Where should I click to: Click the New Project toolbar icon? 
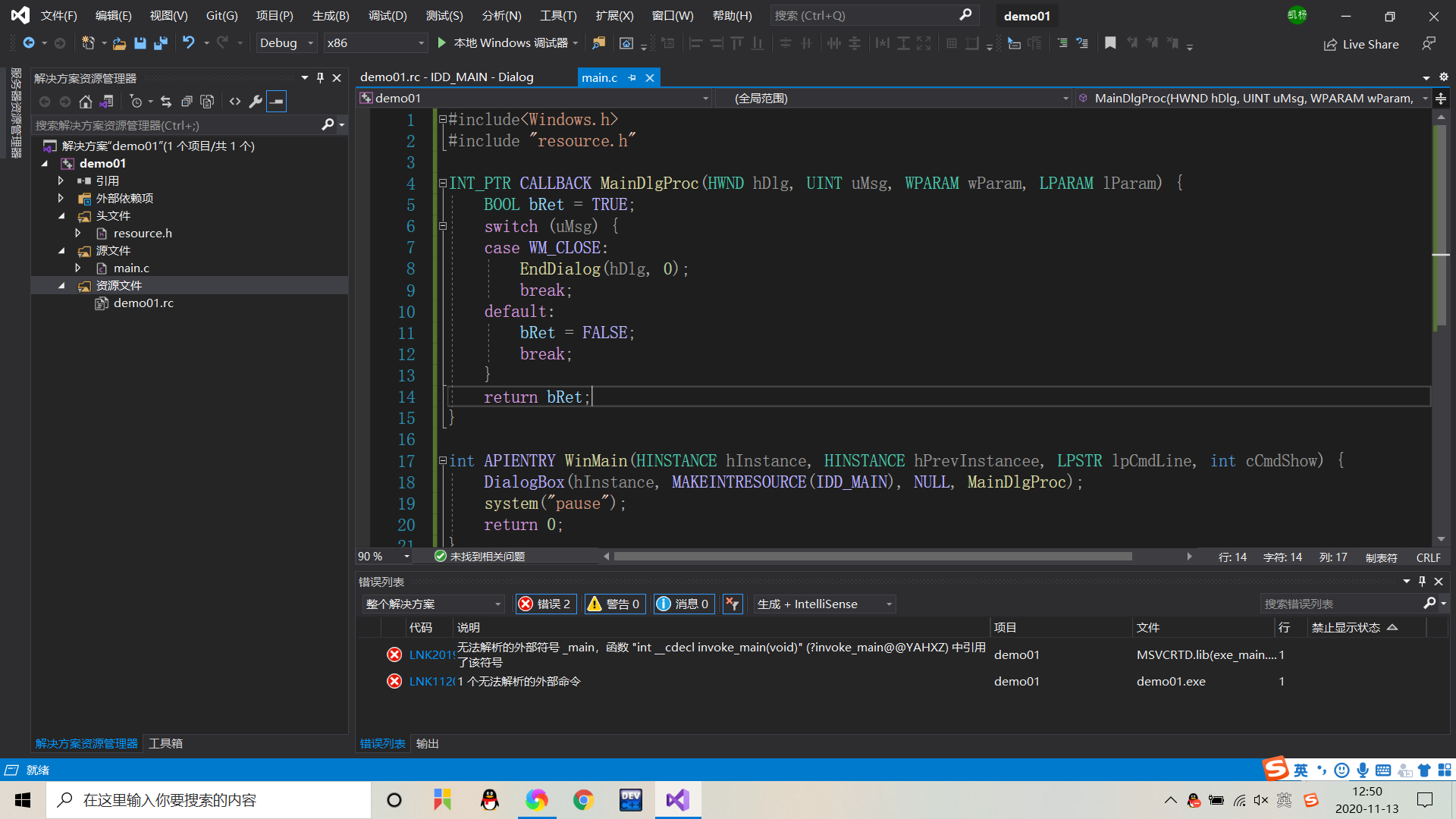tap(88, 43)
